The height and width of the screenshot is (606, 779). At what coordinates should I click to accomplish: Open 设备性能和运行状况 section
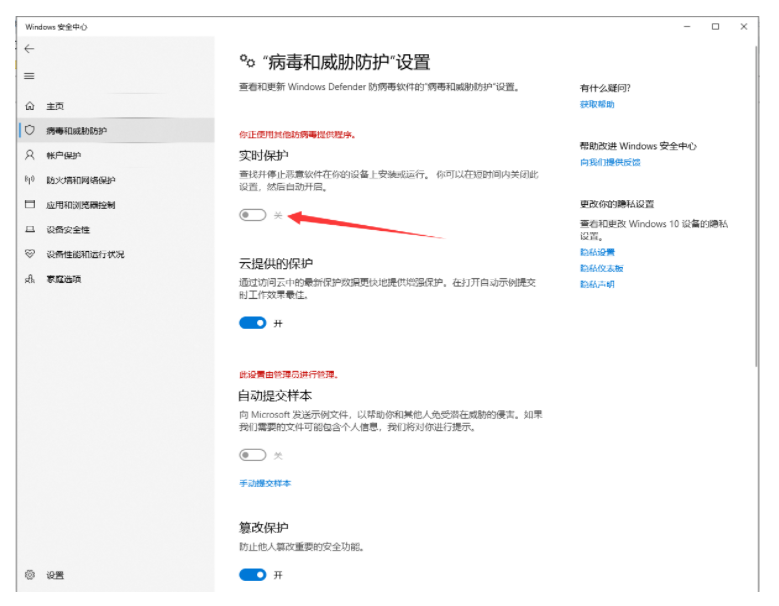85,254
